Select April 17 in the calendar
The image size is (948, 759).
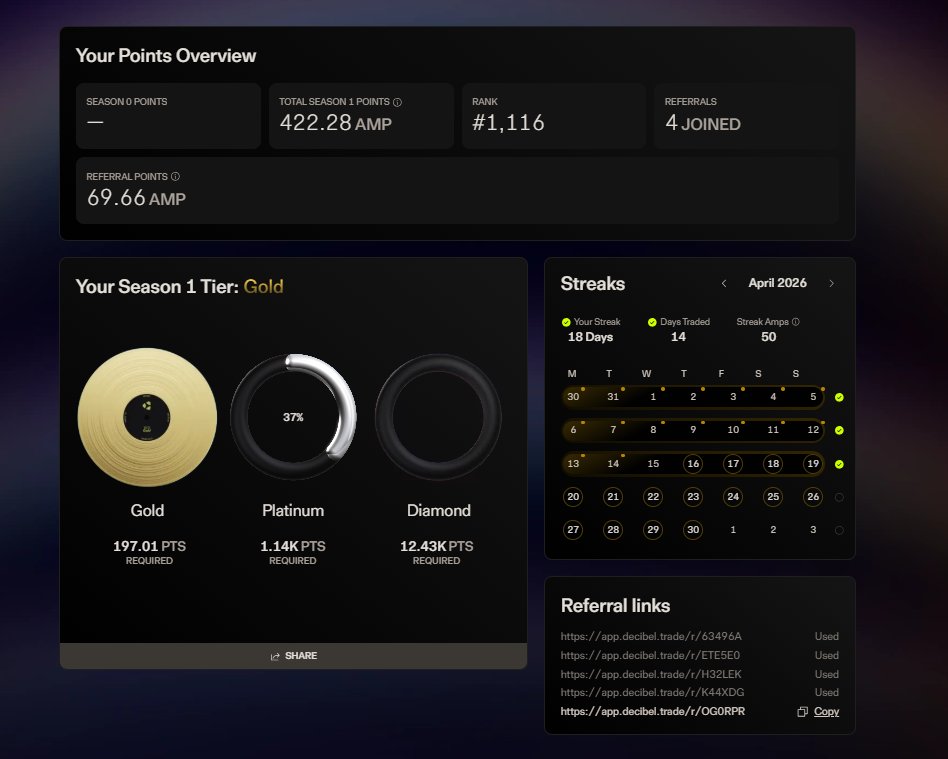[x=733, y=464]
